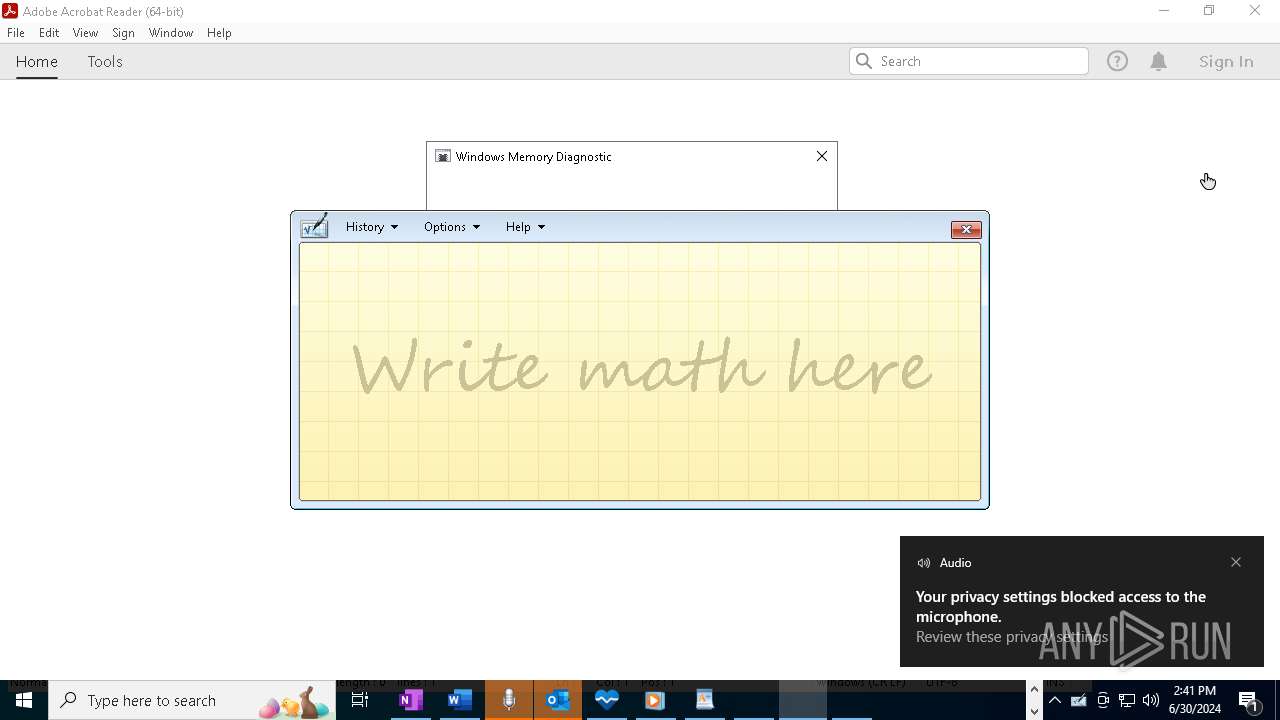
Task: Click the taskbar search box
Action: point(192,700)
